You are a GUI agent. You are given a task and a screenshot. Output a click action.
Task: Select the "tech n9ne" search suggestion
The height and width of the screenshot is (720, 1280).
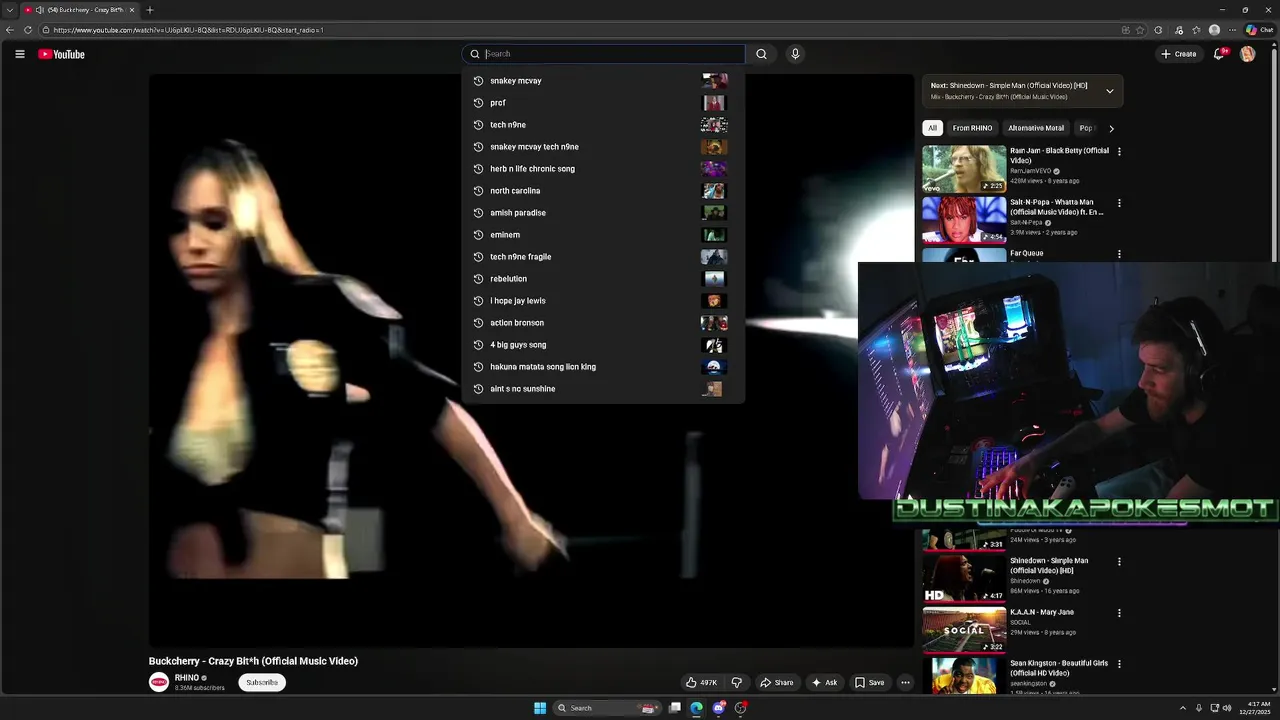point(603,125)
